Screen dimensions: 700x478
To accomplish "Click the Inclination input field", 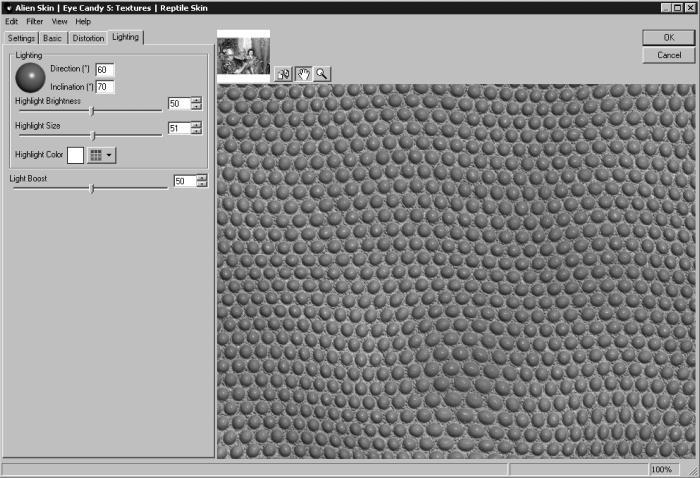I will coord(104,87).
